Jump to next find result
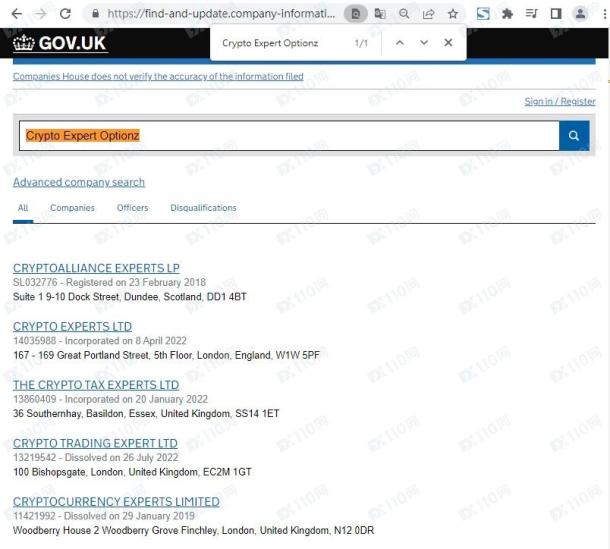 point(424,43)
